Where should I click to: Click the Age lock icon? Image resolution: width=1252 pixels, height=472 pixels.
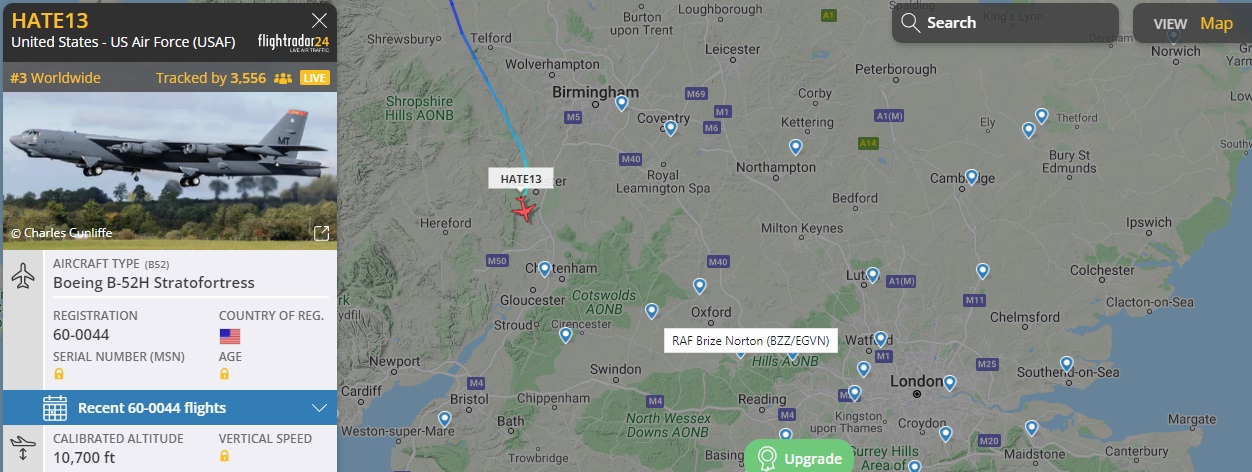[225, 374]
